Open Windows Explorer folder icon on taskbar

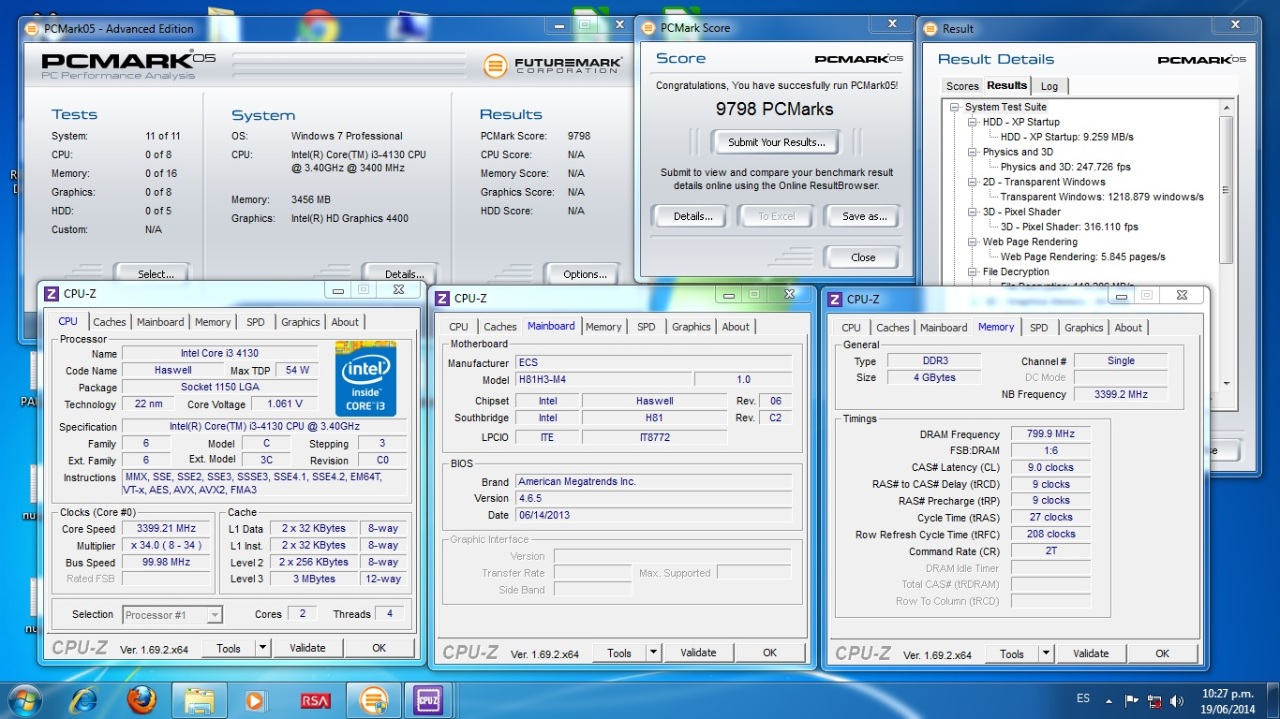(x=200, y=700)
